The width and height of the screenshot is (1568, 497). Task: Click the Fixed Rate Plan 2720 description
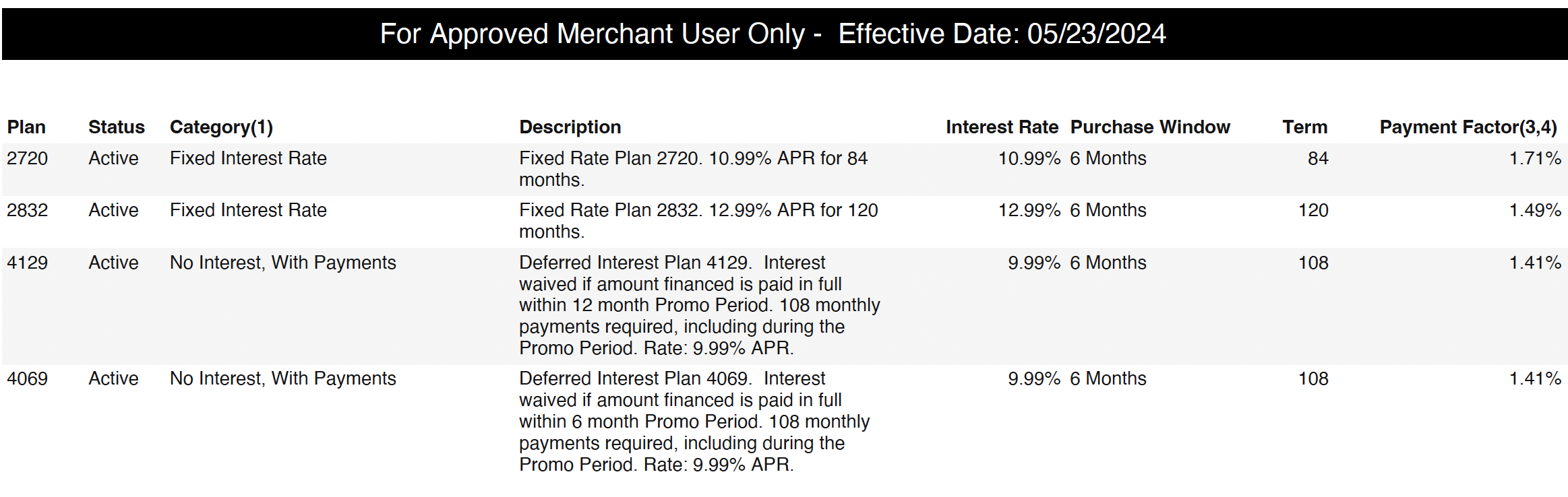(693, 169)
